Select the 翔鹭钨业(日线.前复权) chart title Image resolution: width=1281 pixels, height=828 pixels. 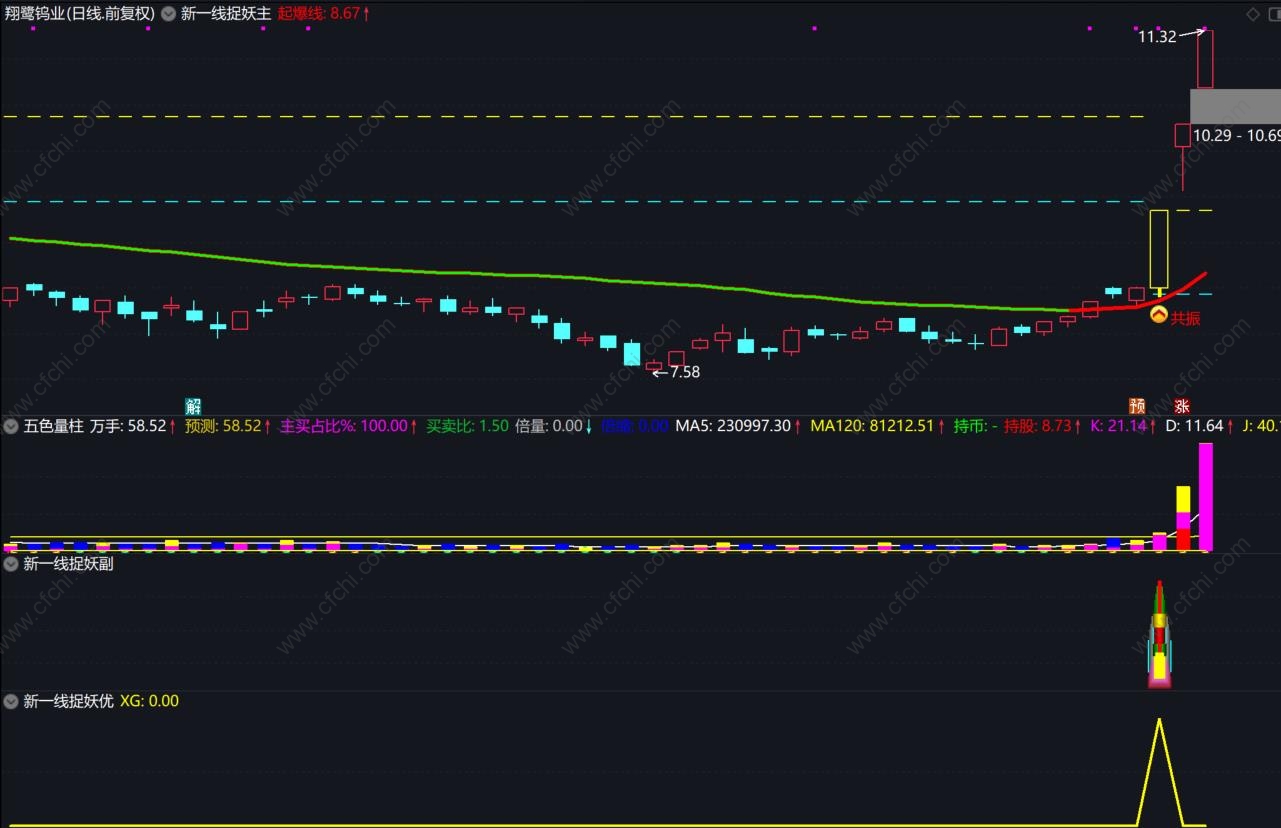(x=78, y=14)
